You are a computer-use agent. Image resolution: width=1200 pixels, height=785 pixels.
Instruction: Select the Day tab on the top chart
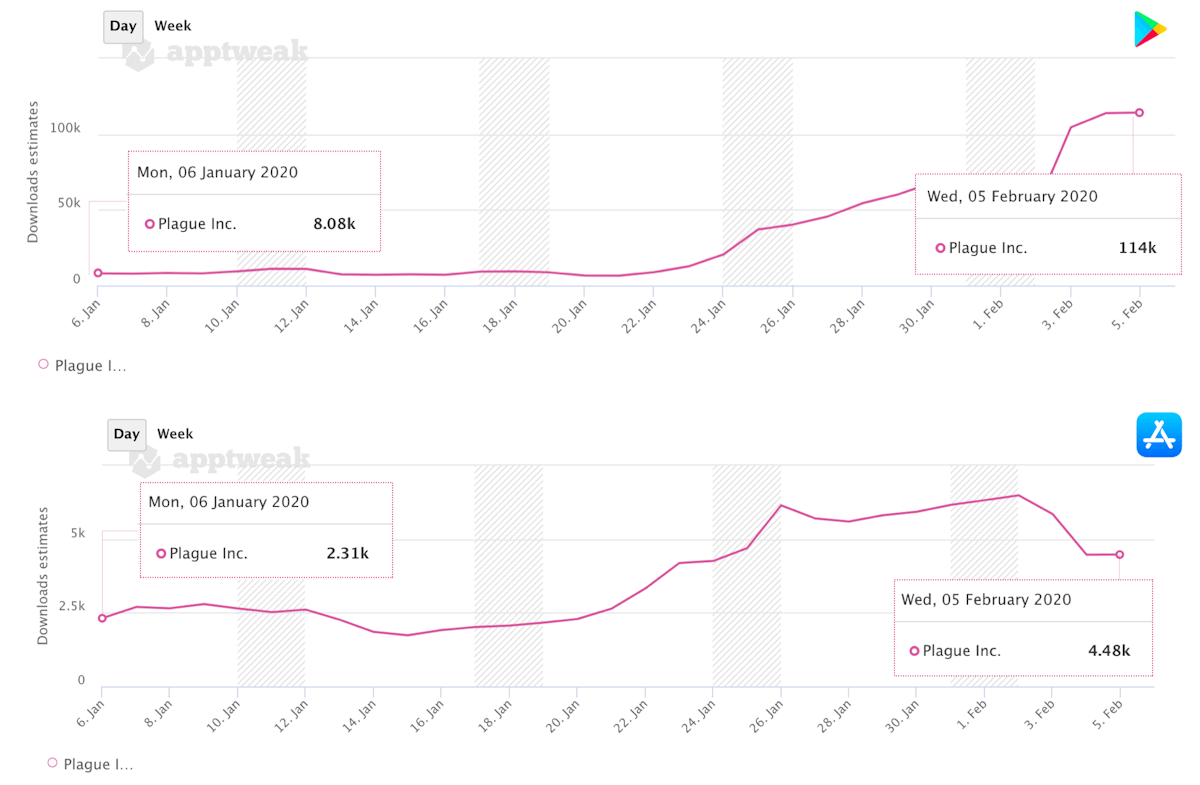point(123,26)
